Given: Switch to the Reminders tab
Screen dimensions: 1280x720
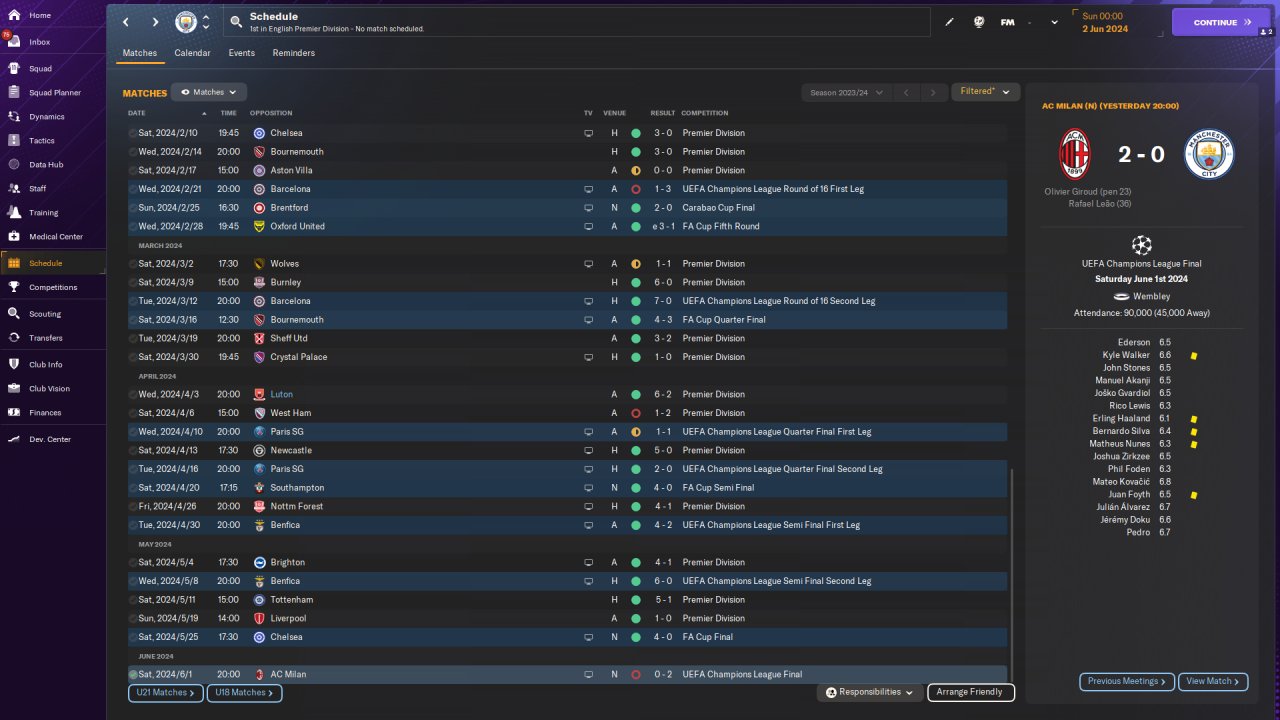Looking at the screenshot, I should (x=294, y=53).
